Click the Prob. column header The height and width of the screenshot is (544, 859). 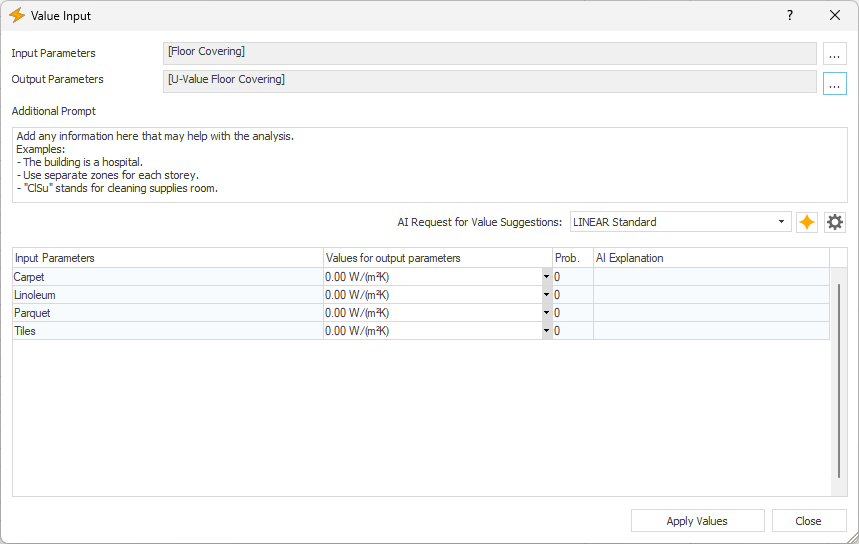[x=572, y=258]
